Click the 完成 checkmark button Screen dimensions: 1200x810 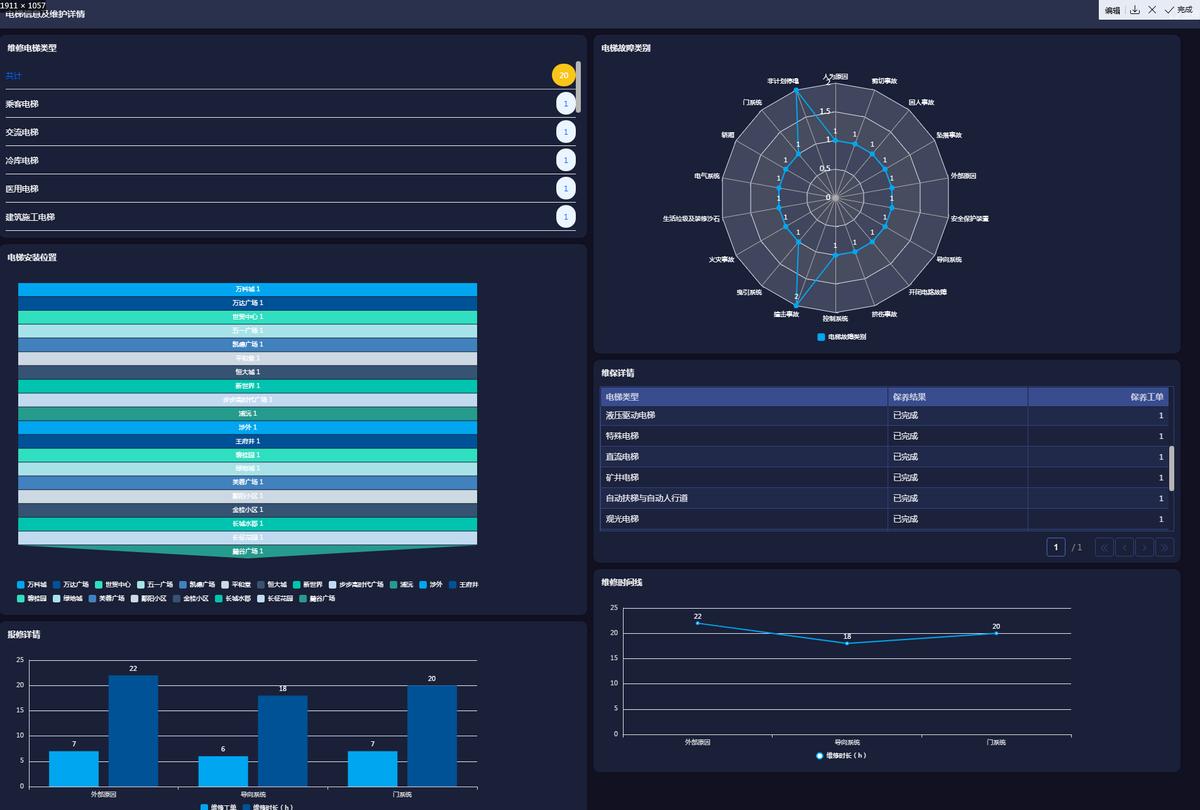[1178, 9]
